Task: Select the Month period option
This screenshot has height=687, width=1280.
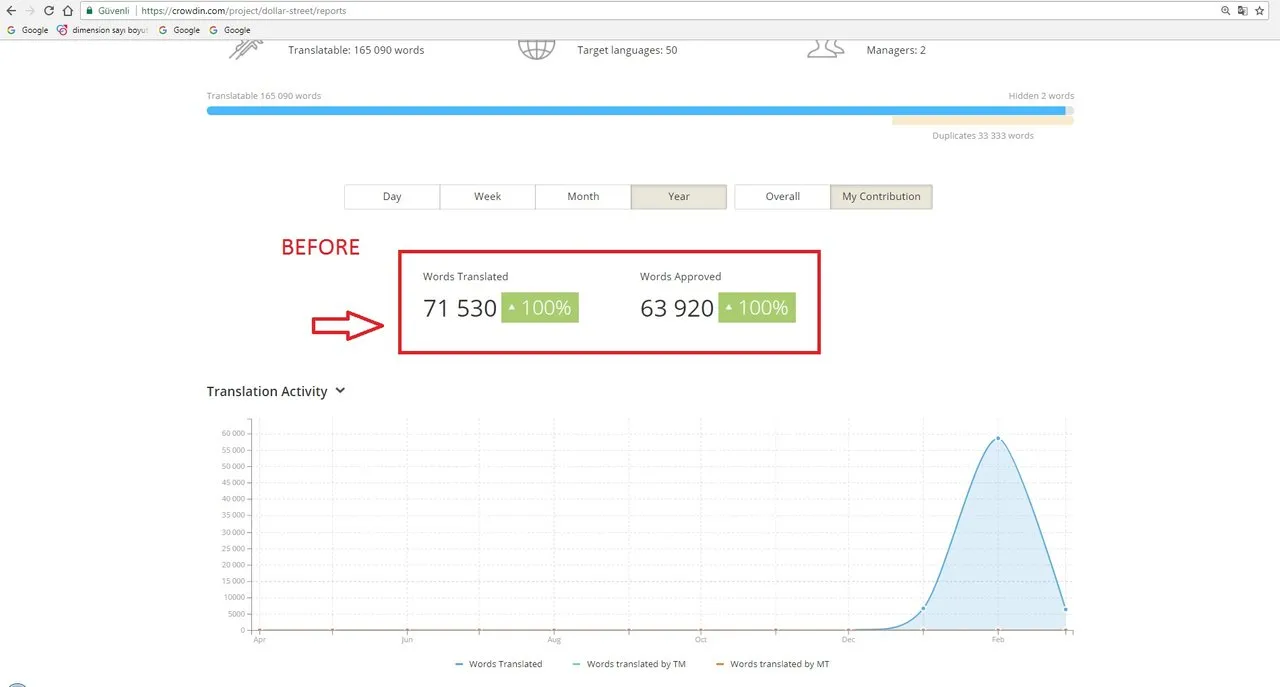Action: (x=583, y=197)
